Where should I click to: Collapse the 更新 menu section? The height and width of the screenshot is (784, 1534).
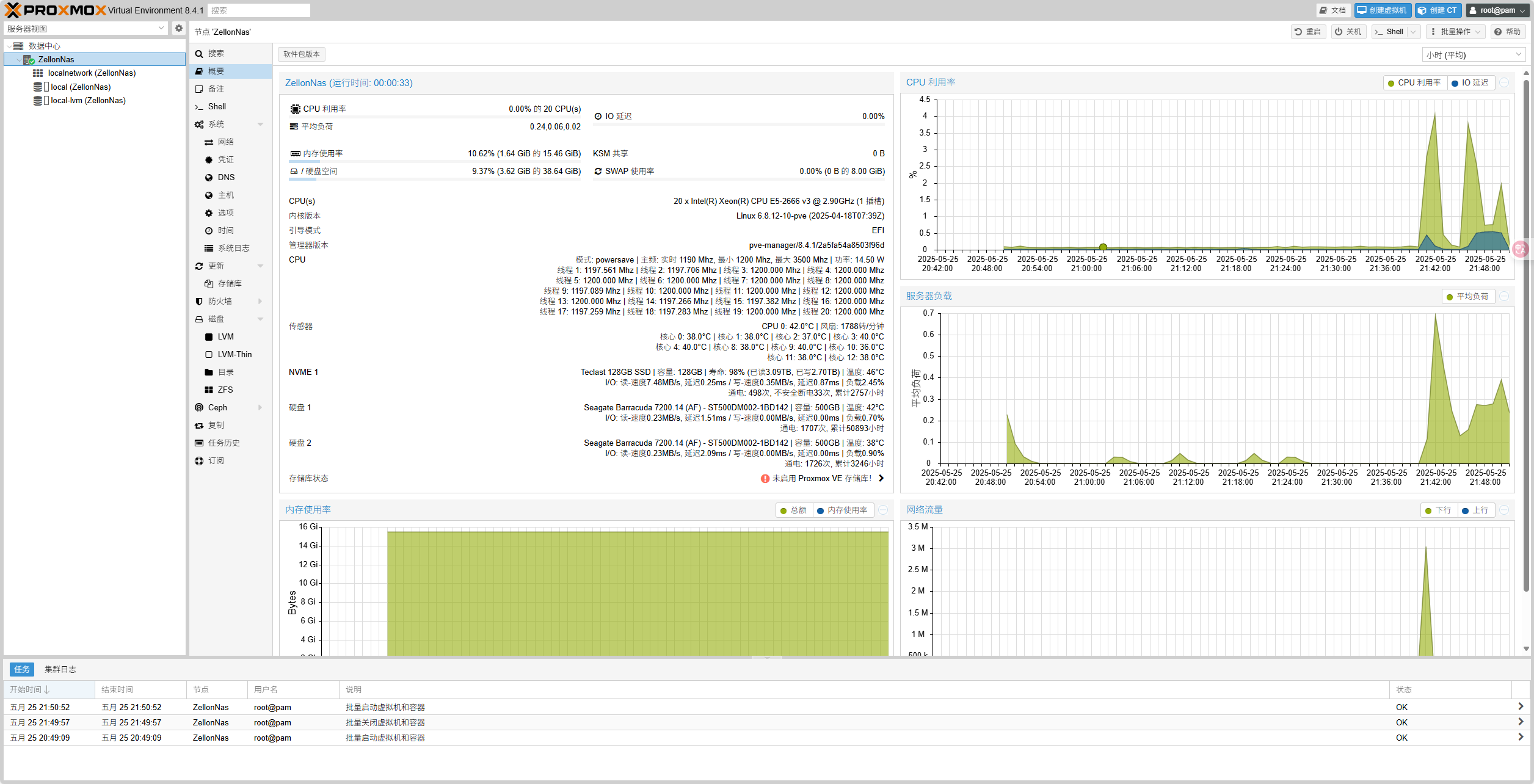(261, 266)
